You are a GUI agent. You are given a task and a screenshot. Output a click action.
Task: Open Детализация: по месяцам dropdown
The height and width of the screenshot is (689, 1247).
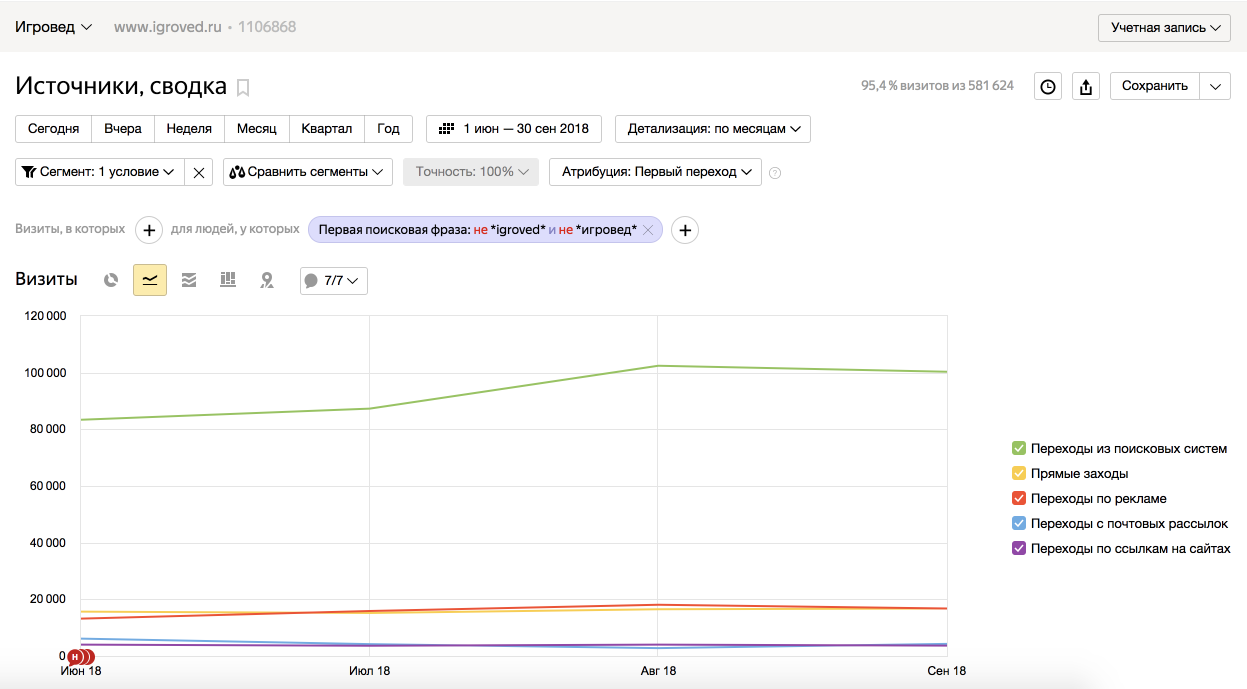click(713, 129)
